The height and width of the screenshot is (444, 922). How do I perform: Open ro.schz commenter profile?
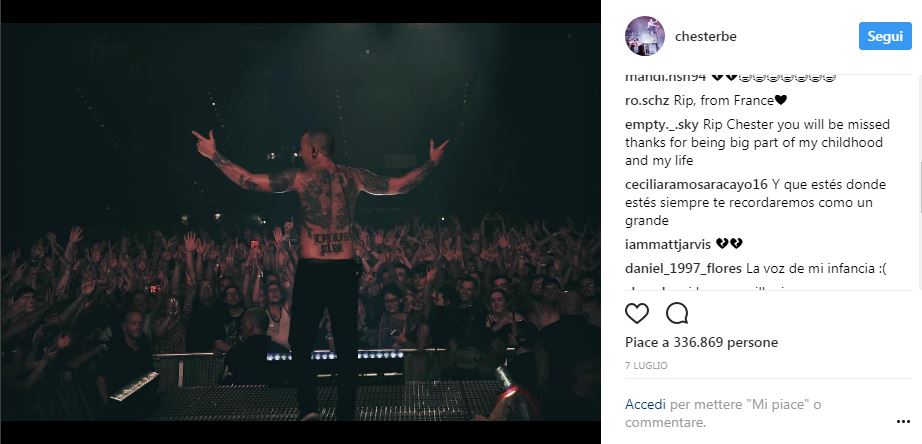click(x=647, y=101)
